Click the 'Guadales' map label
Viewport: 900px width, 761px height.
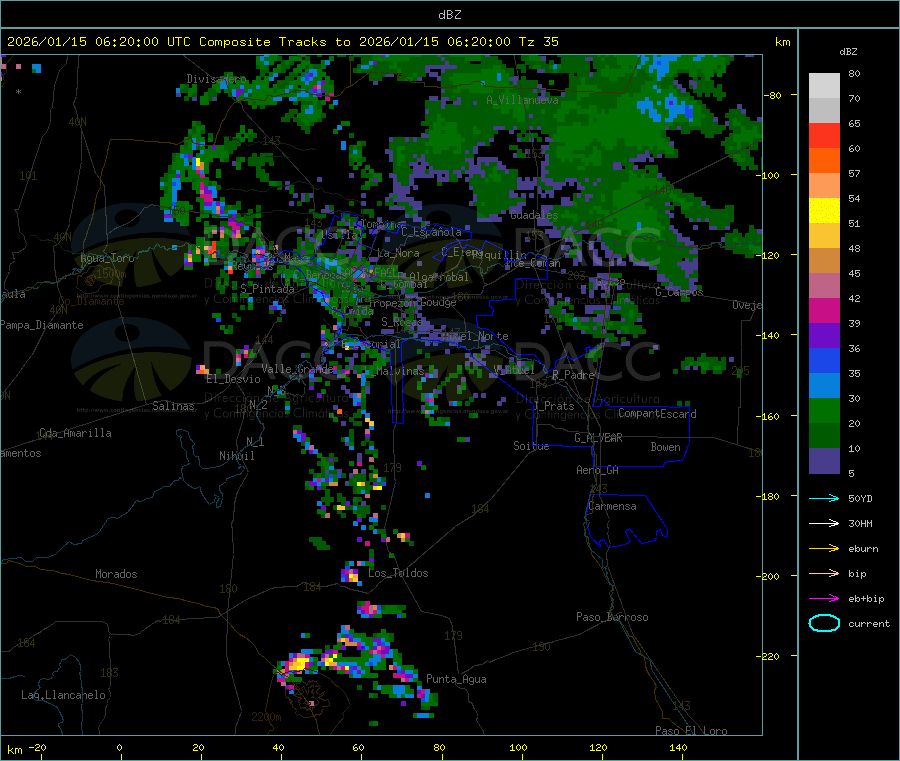tap(534, 215)
